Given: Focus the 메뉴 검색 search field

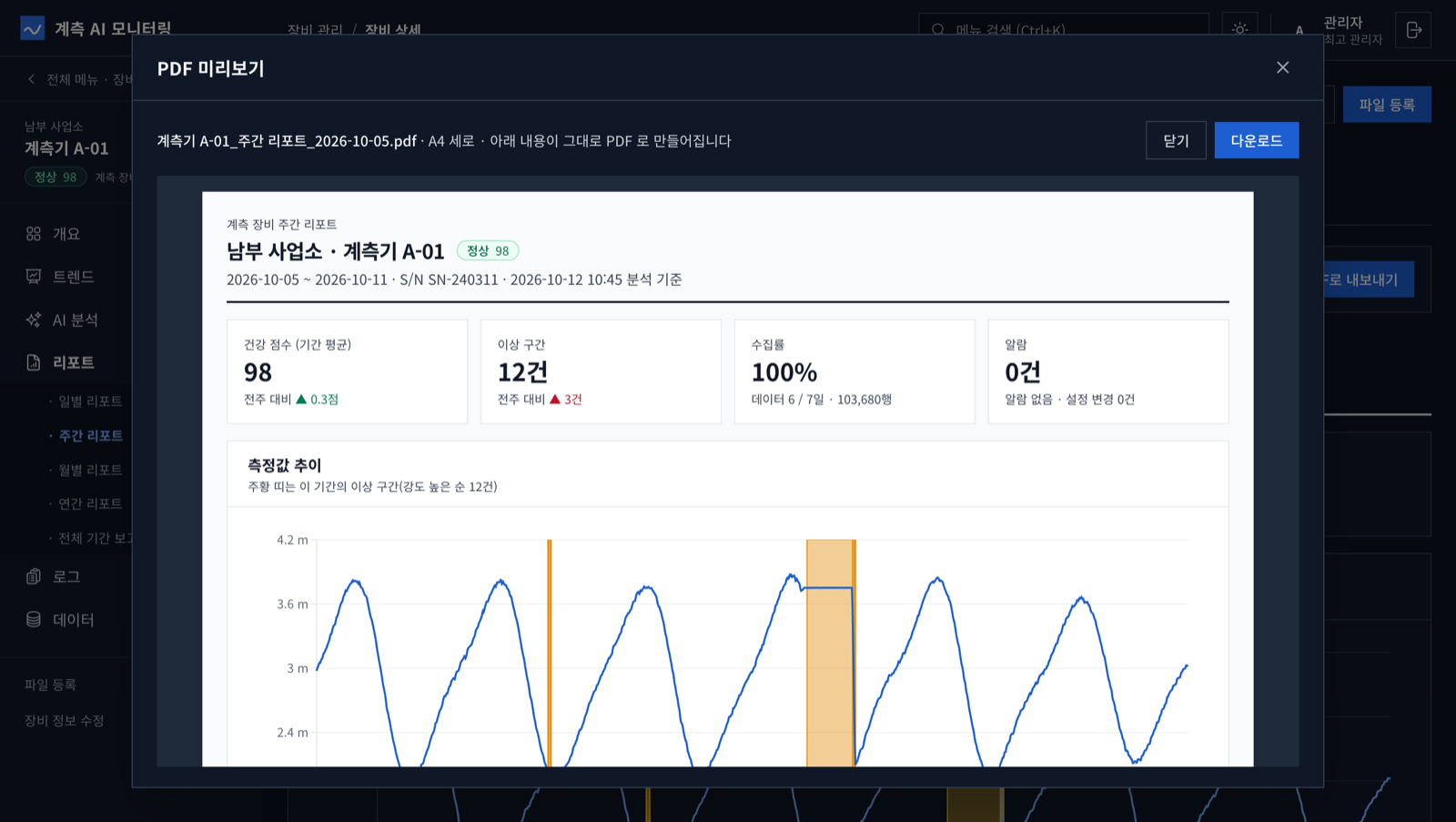Looking at the screenshot, I should click(1064, 30).
